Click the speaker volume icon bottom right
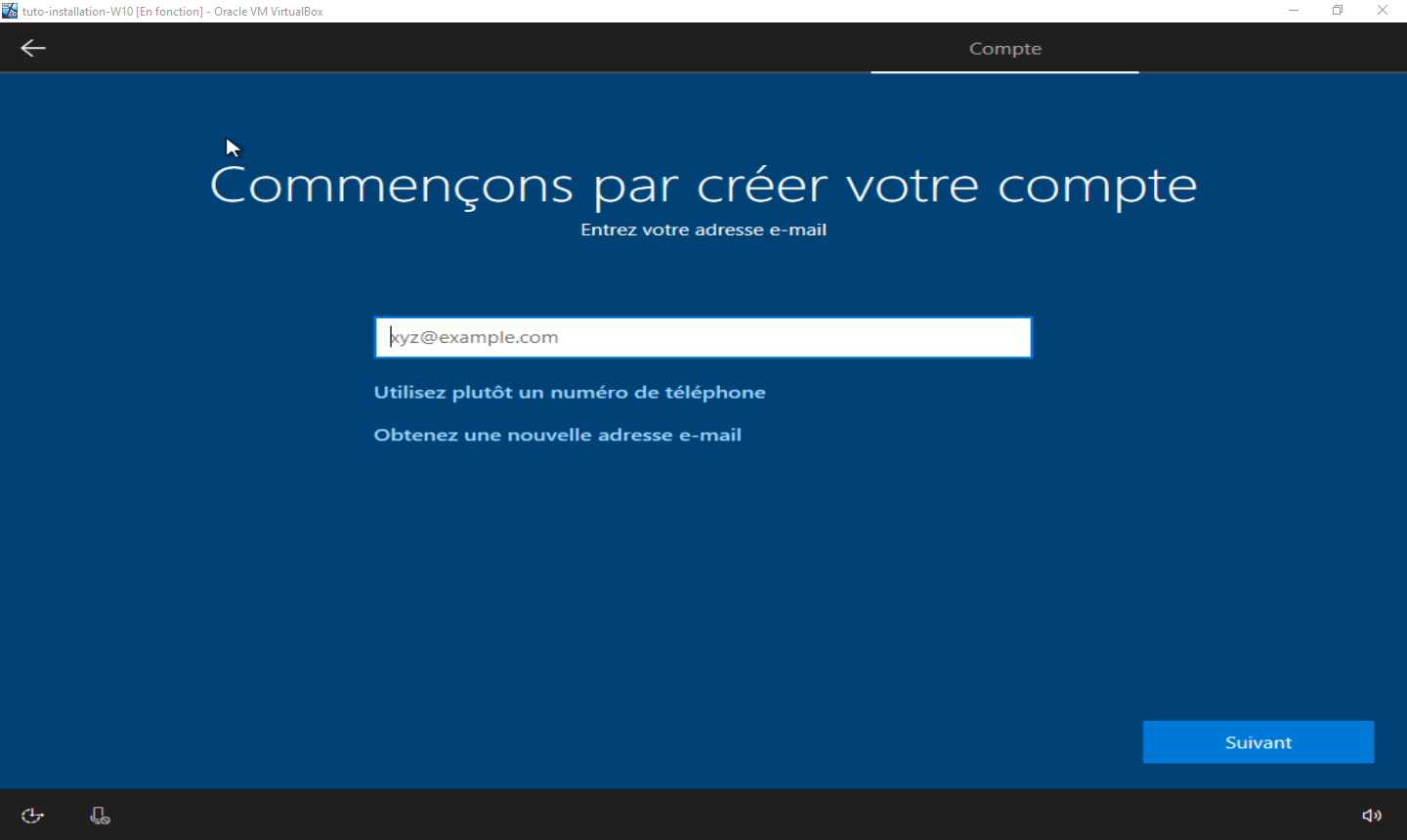The height and width of the screenshot is (840, 1407). [x=1372, y=815]
